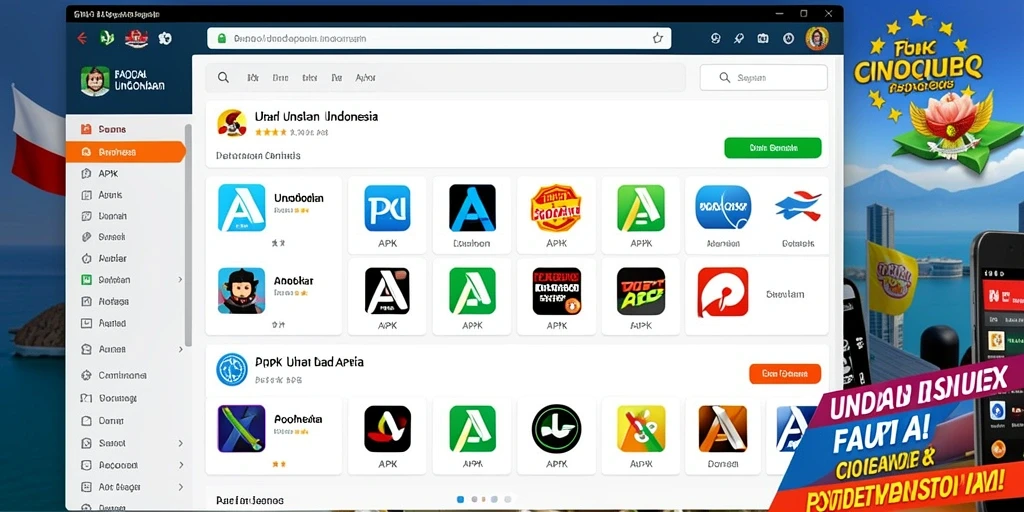Select the last pagination dot at bottom
1024x512 pixels.
pyautogui.click(x=507, y=499)
